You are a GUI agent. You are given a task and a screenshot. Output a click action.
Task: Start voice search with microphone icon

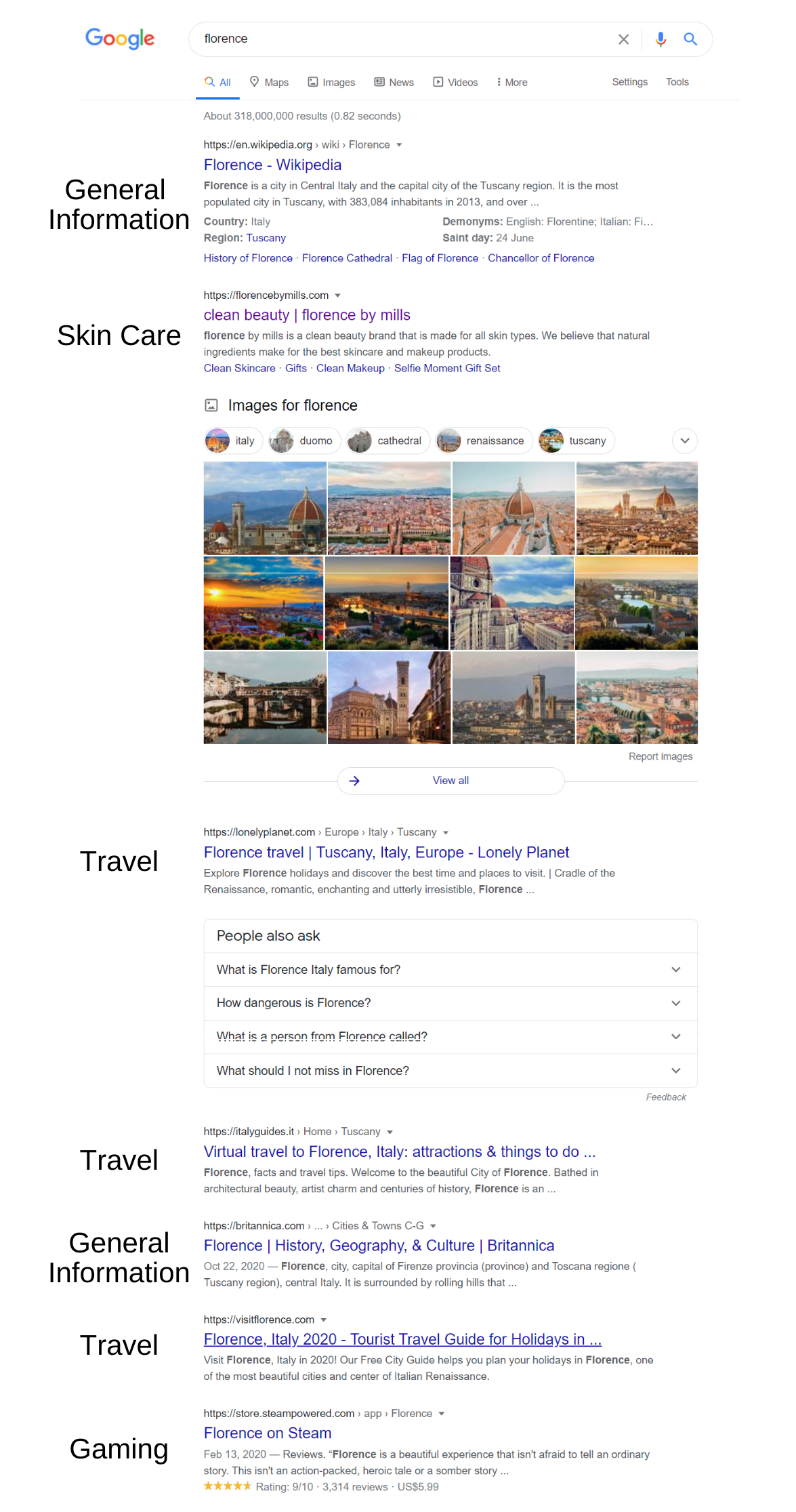tap(661, 39)
